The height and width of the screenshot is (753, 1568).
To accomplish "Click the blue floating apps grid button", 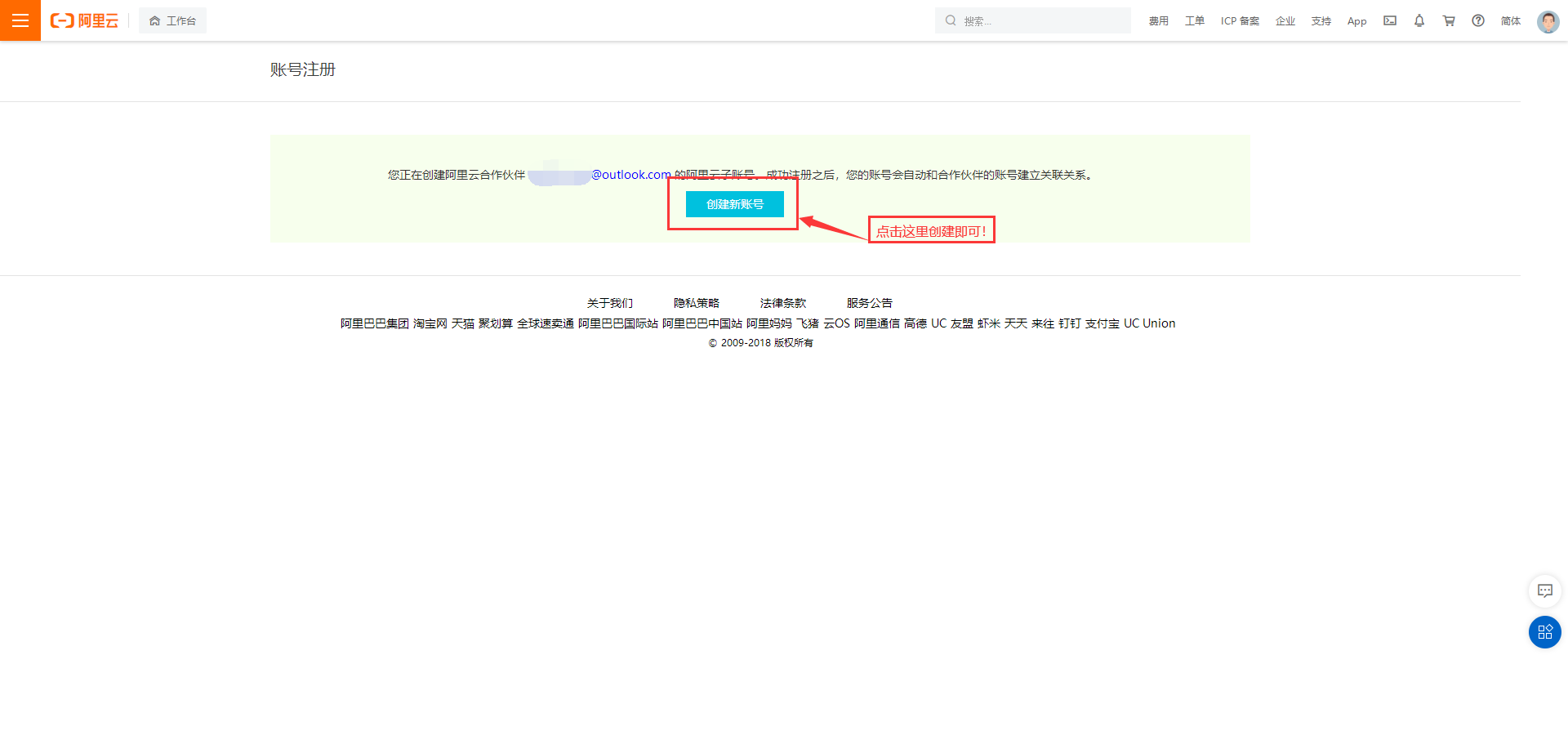I will tap(1544, 632).
